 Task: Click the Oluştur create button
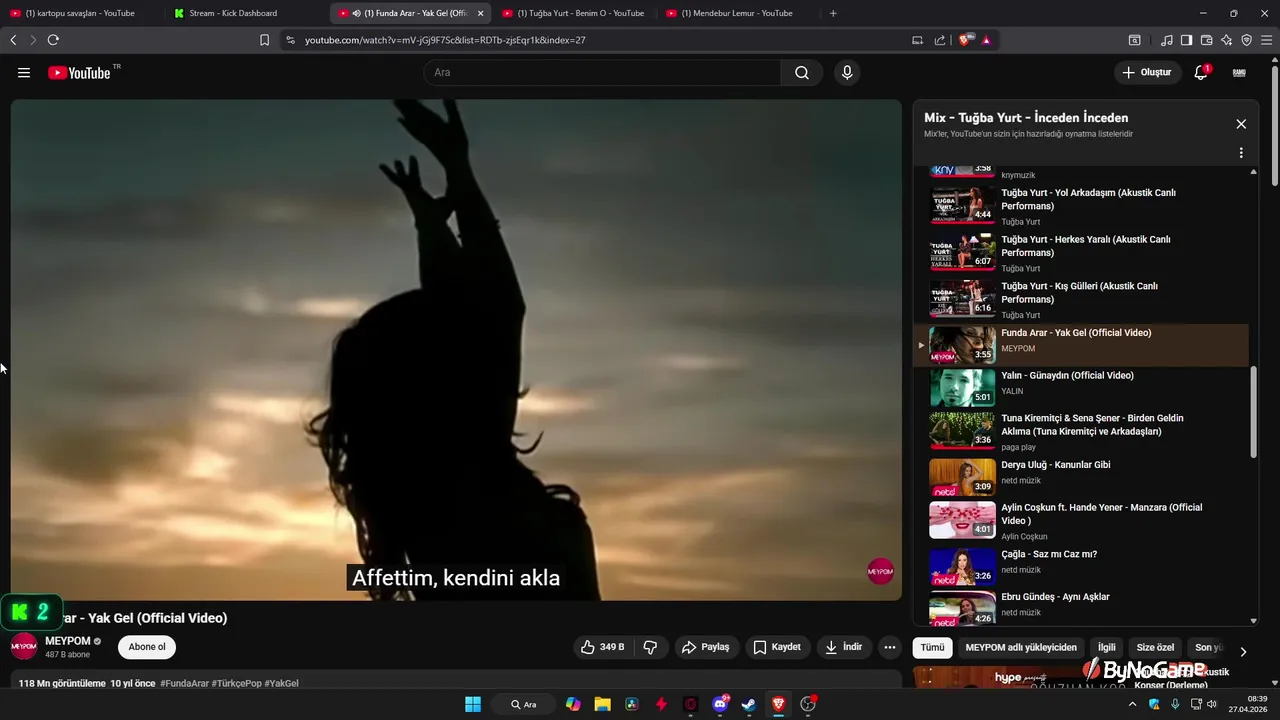(x=1146, y=72)
